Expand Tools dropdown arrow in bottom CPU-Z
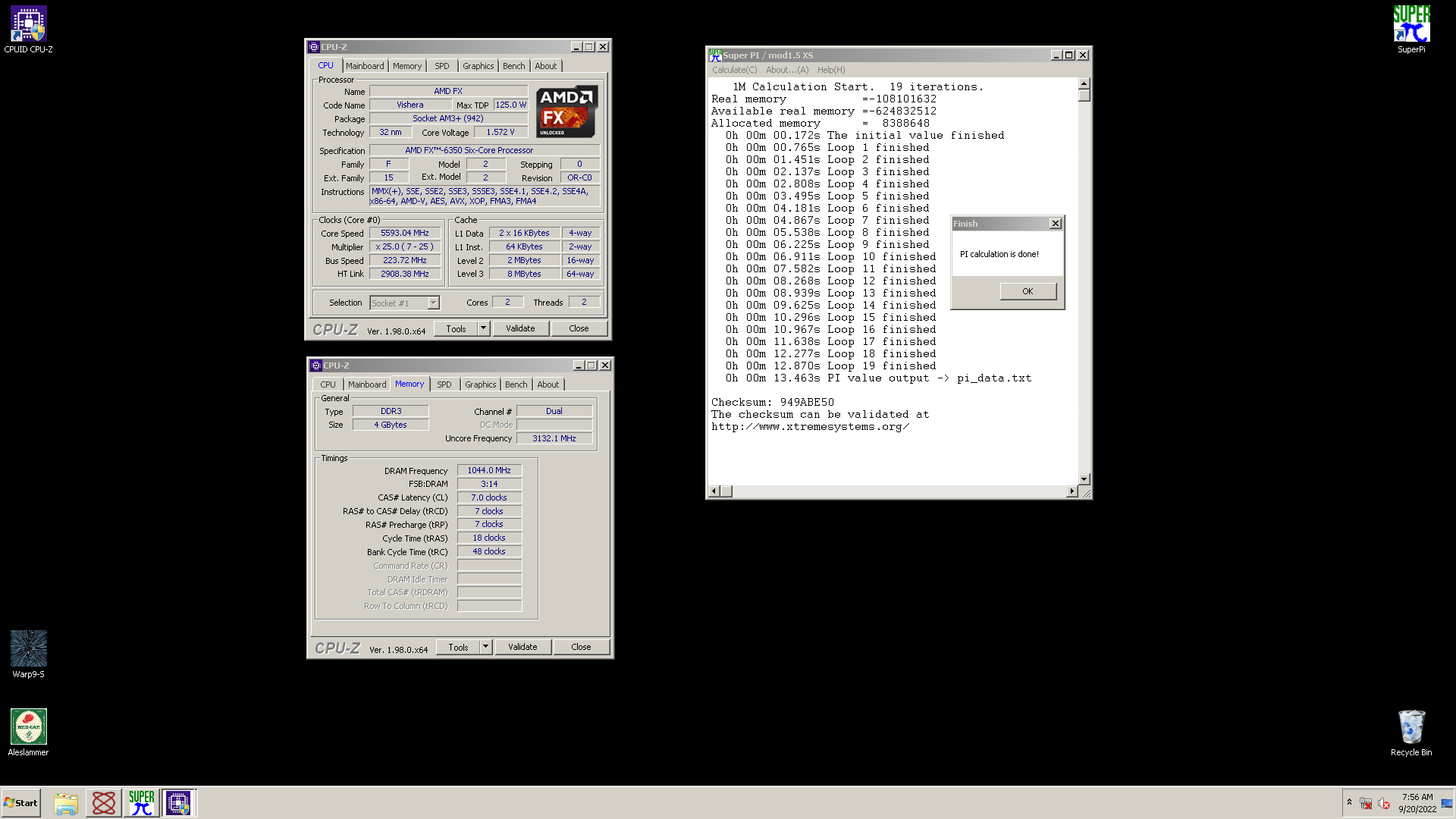Image resolution: width=1456 pixels, height=819 pixels. (486, 648)
